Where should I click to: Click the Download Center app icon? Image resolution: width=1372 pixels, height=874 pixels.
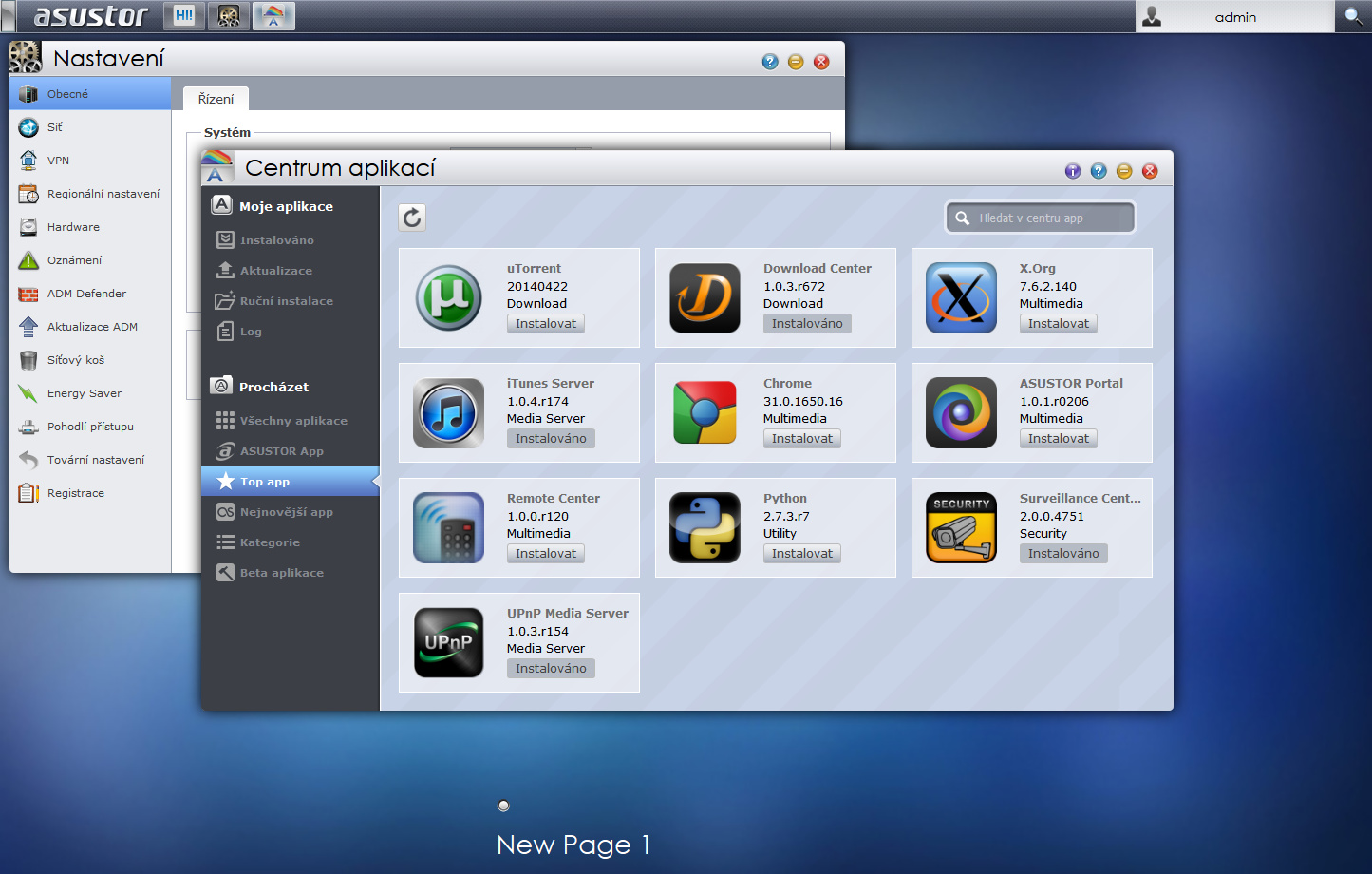tap(705, 297)
